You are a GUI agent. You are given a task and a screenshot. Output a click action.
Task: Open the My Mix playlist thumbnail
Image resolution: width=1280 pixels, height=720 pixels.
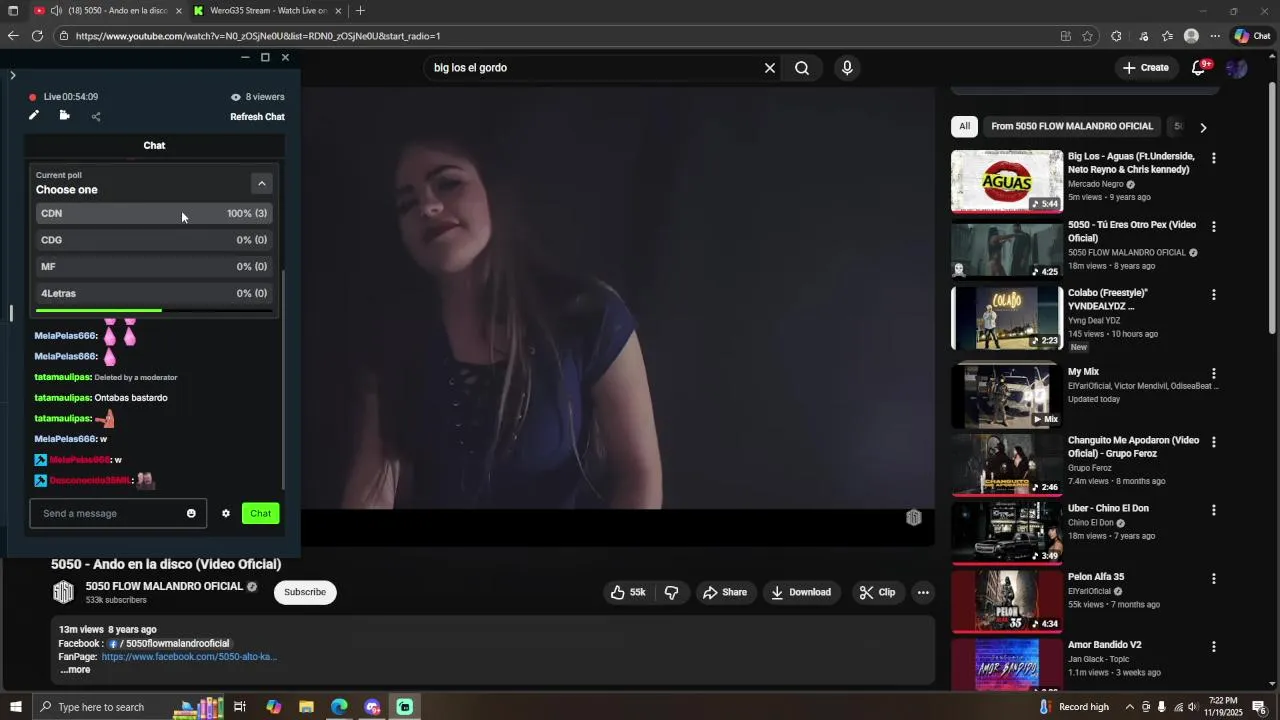point(1007,397)
